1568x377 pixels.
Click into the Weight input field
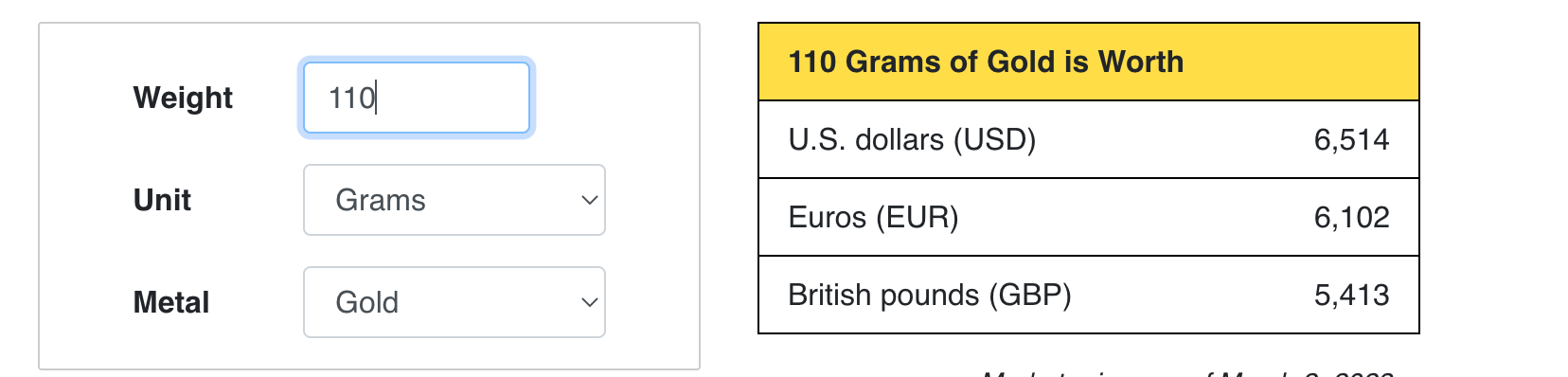coord(417,98)
